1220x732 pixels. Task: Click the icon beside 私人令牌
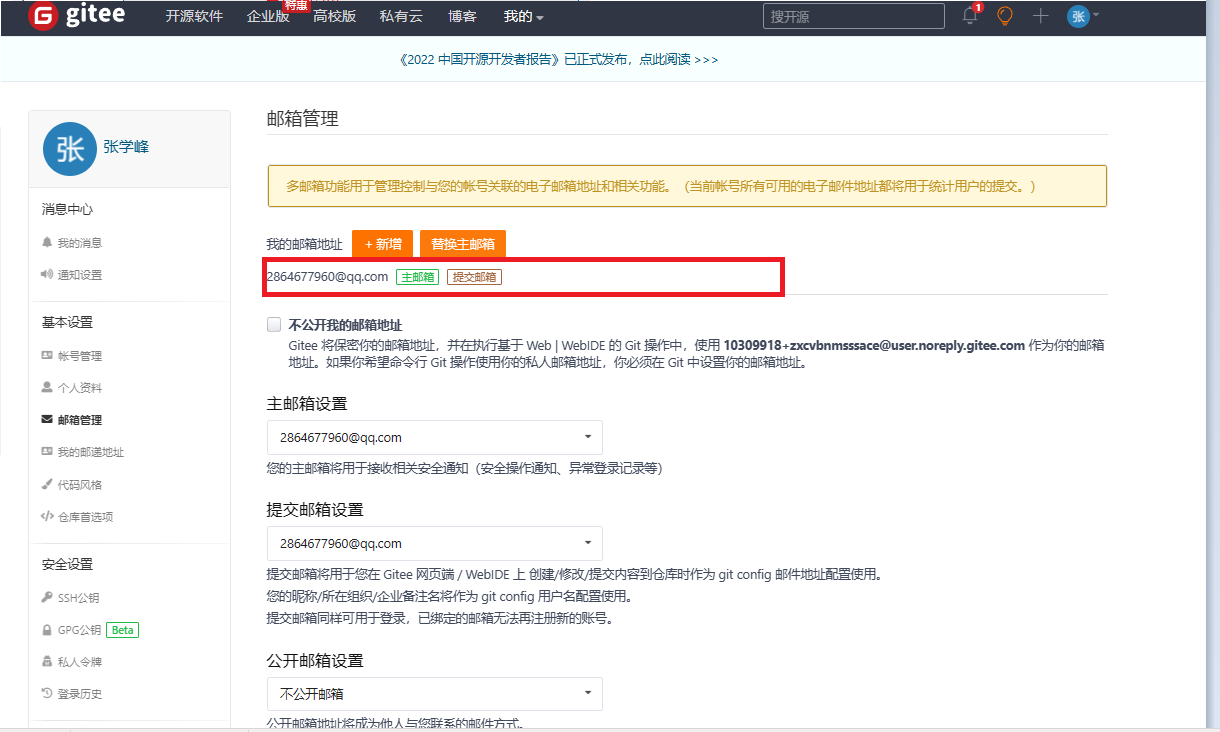pyautogui.click(x=47, y=662)
